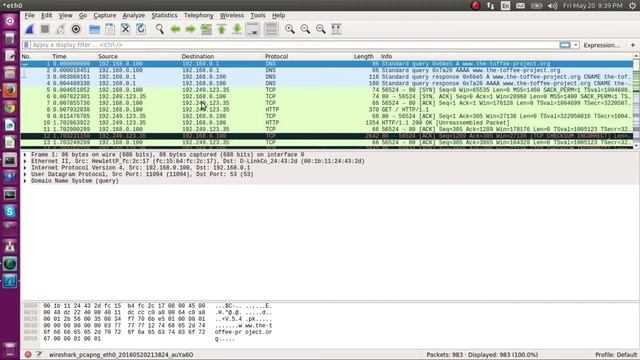Open the Expression builder

pyautogui.click(x=601, y=45)
